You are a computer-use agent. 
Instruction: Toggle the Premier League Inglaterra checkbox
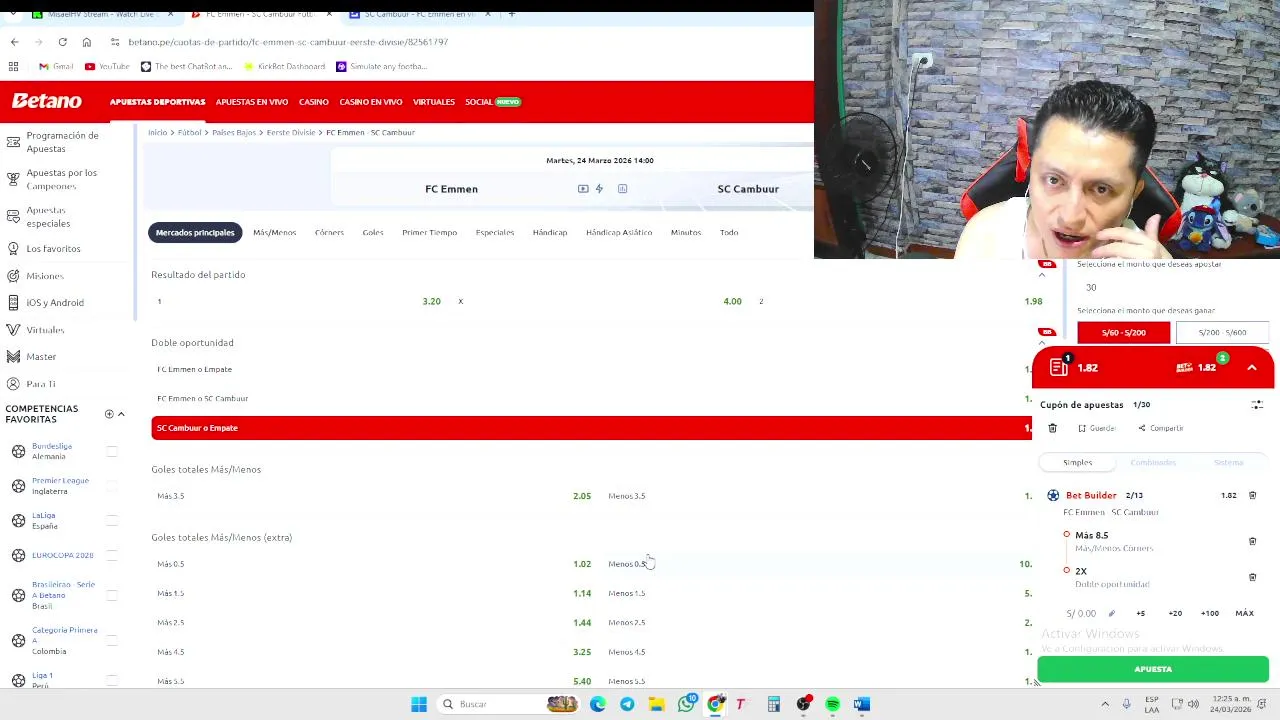(x=112, y=486)
